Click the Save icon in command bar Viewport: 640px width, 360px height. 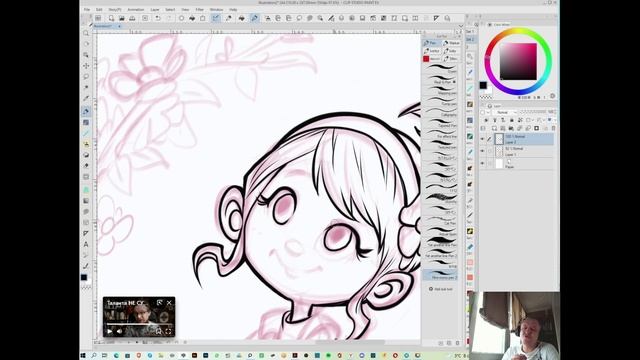pyautogui.click(x=132, y=18)
